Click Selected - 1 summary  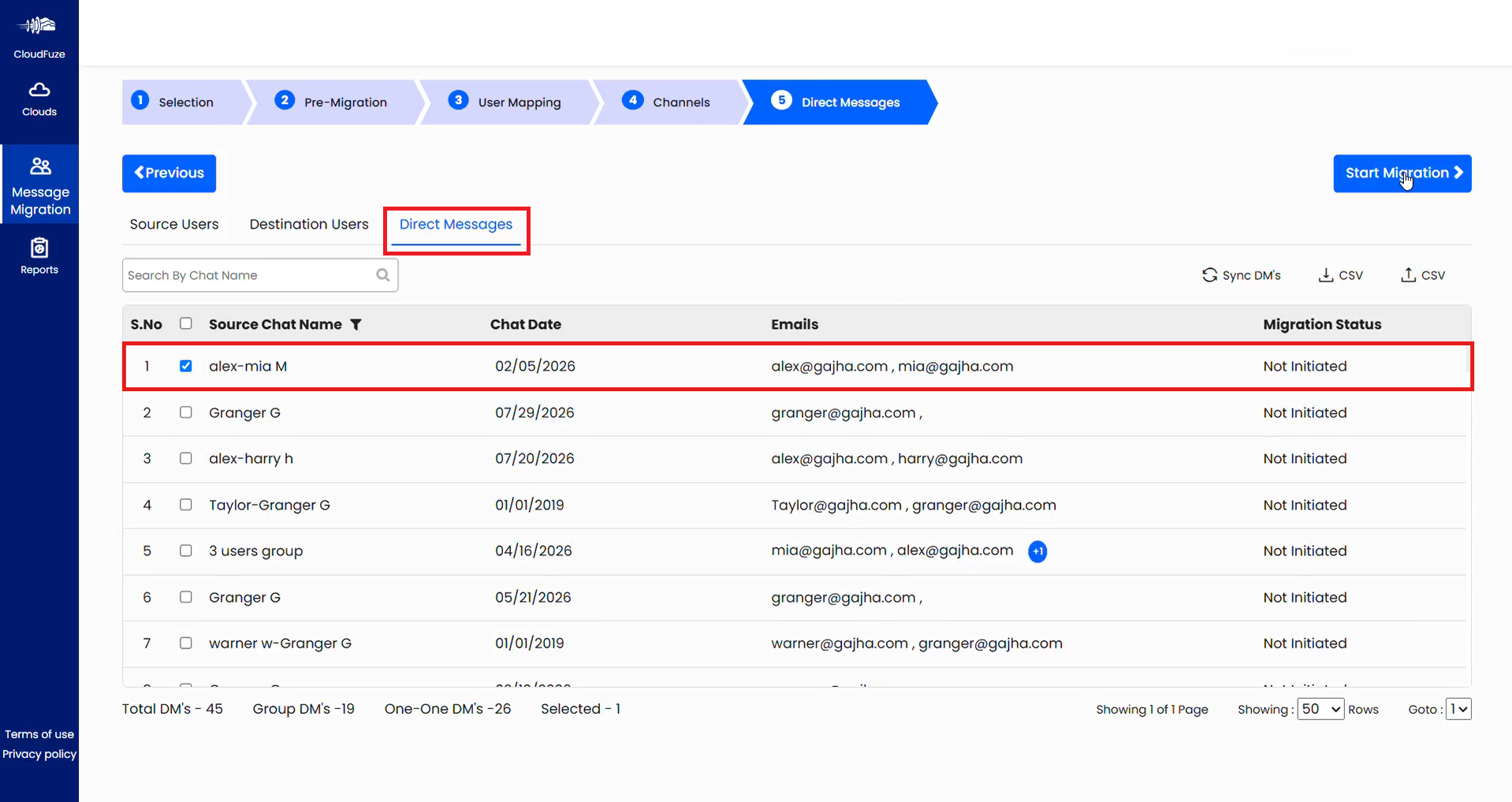click(x=581, y=709)
